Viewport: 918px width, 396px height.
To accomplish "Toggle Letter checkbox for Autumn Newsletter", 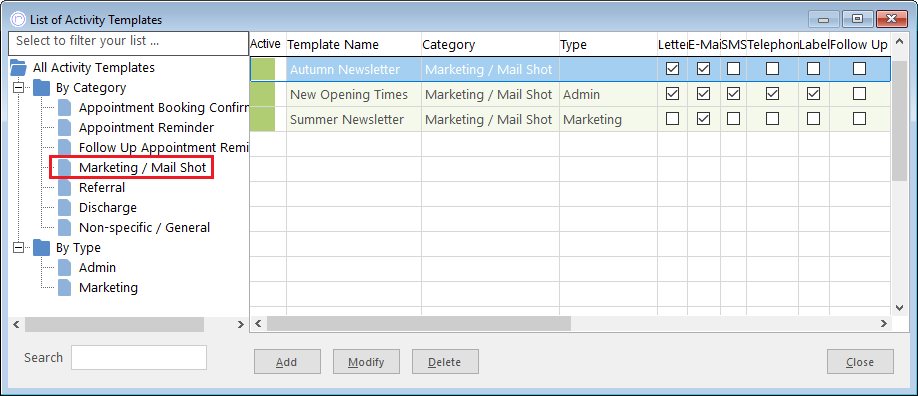I will pyautogui.click(x=673, y=69).
